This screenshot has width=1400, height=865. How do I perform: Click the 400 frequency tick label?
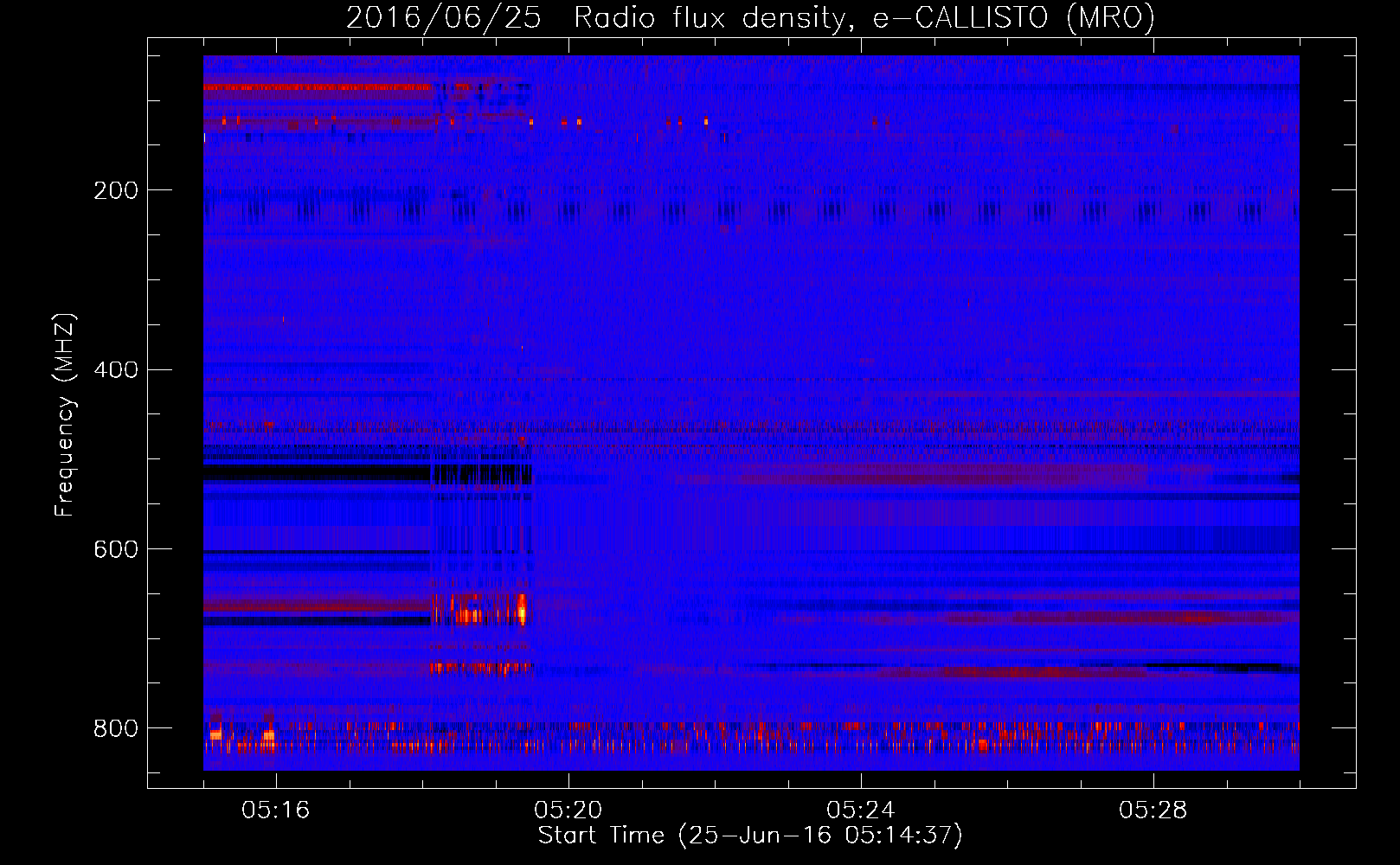click(116, 370)
